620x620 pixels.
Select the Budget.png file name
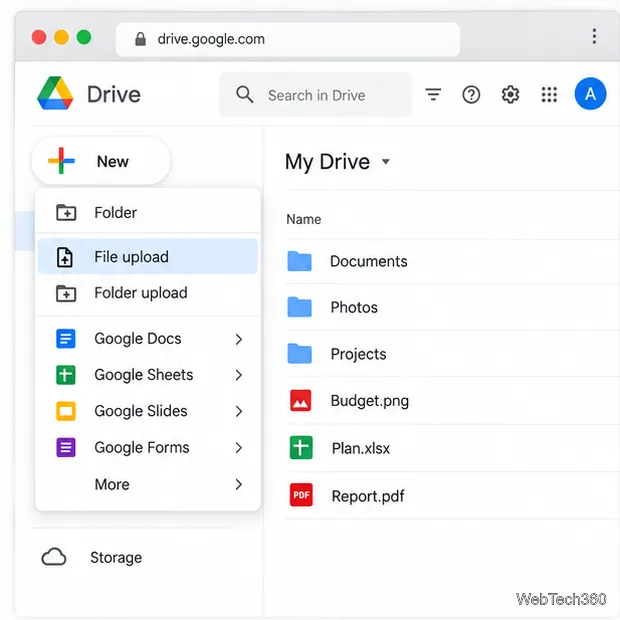(370, 401)
